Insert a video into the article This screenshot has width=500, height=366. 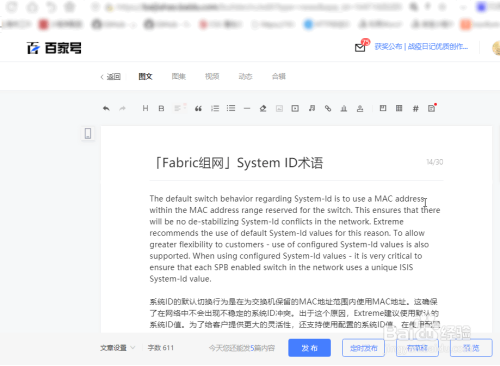[x=295, y=108]
